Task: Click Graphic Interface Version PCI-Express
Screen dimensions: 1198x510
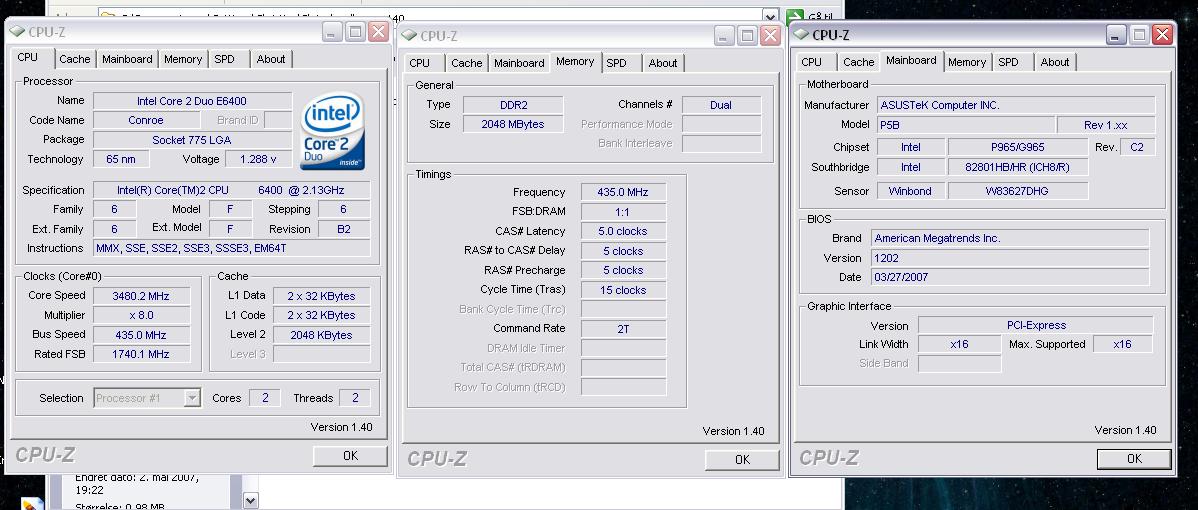Action: click(1035, 325)
